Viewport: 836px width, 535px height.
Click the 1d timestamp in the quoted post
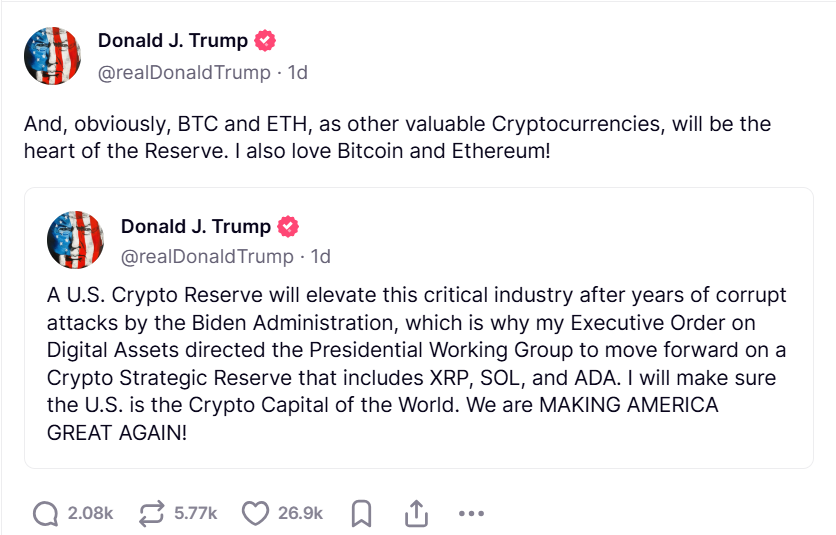[x=321, y=257]
